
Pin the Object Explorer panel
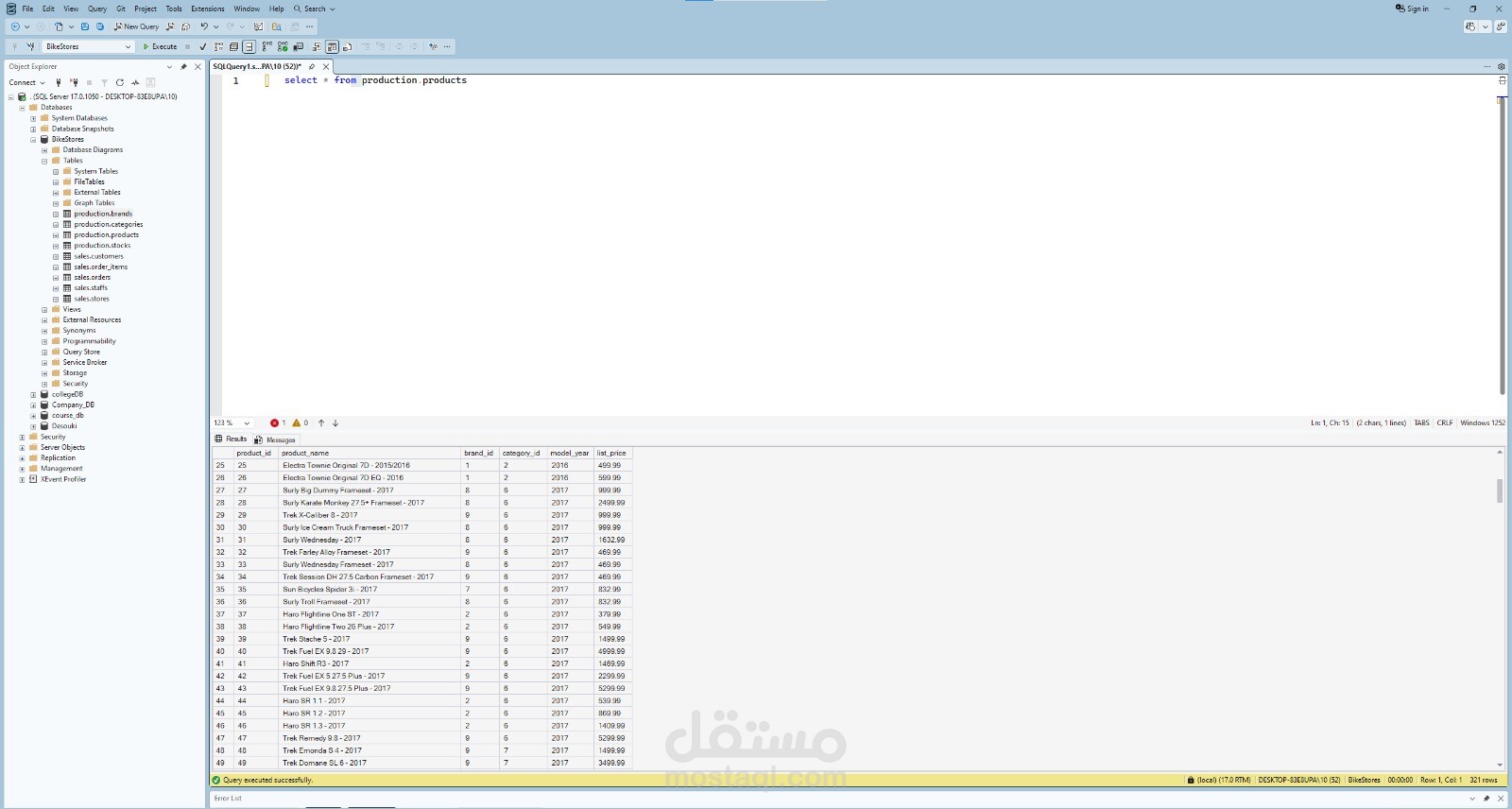click(183, 66)
